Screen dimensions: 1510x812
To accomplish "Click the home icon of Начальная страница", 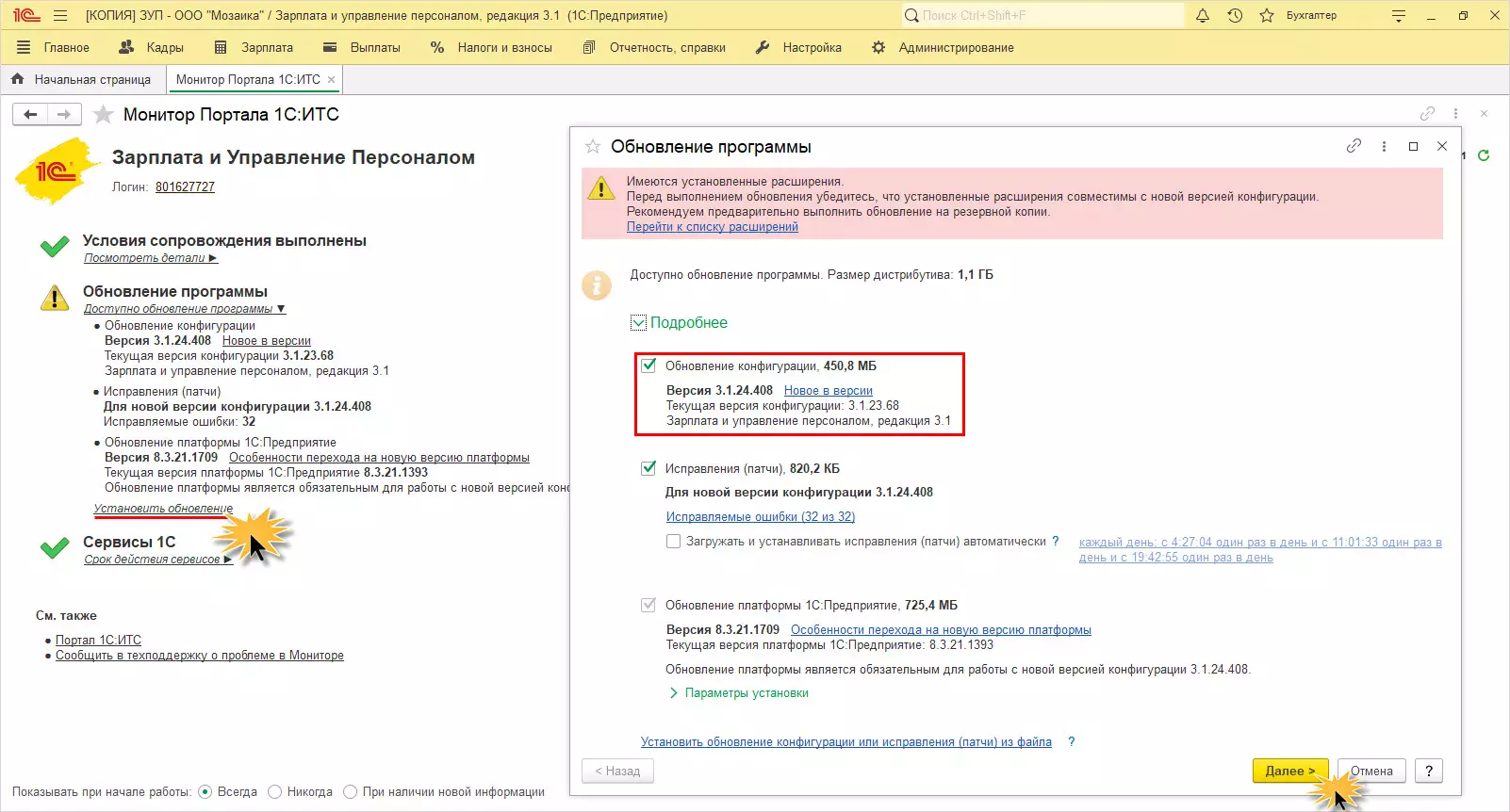I will click(18, 79).
